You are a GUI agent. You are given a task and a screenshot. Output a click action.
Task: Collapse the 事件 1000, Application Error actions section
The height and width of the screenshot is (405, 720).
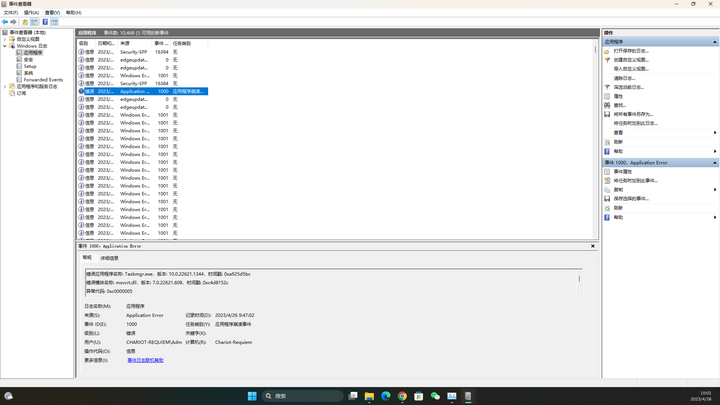(714, 163)
